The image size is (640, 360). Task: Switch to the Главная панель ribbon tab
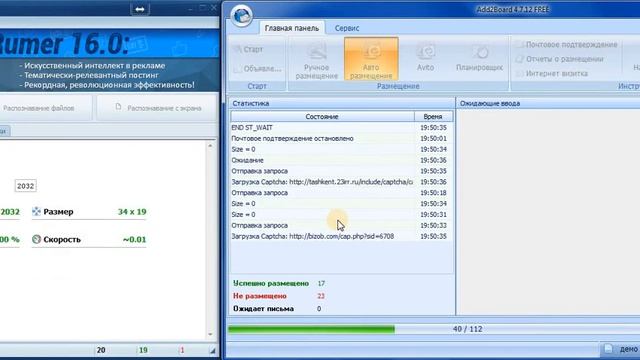pos(291,28)
